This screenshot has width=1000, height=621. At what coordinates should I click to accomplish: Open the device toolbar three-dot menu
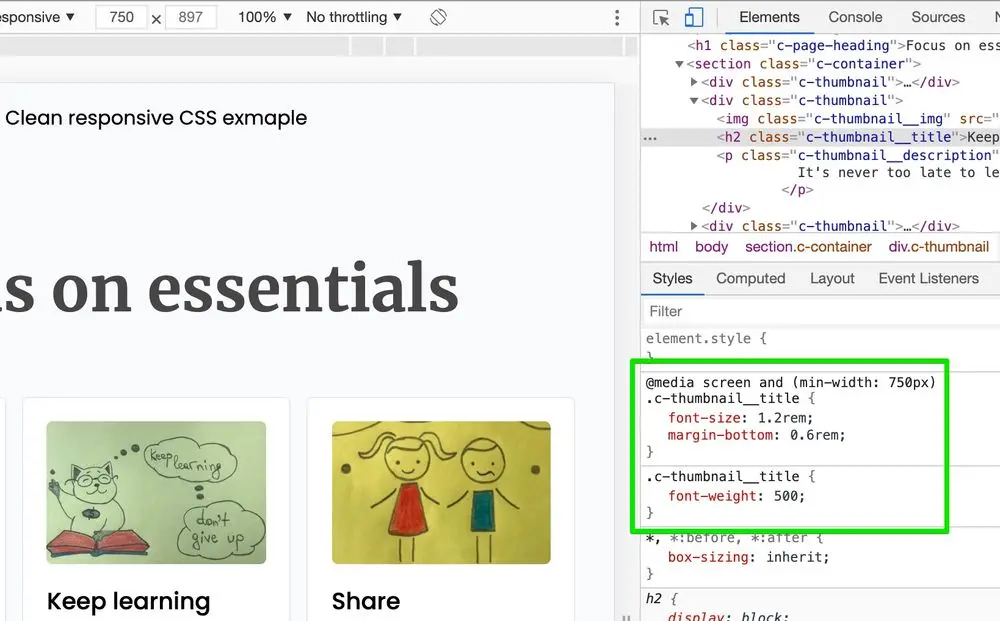coord(617,17)
